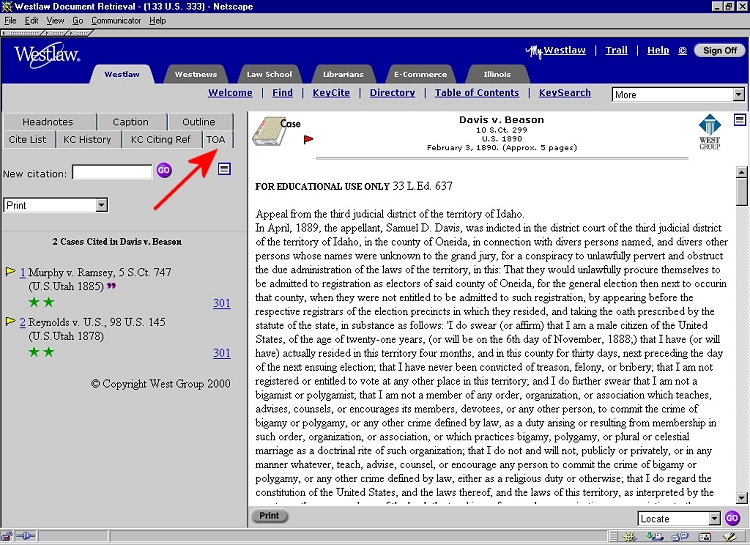The image size is (750, 545).
Task: Select the KC History tab
Action: point(87,139)
